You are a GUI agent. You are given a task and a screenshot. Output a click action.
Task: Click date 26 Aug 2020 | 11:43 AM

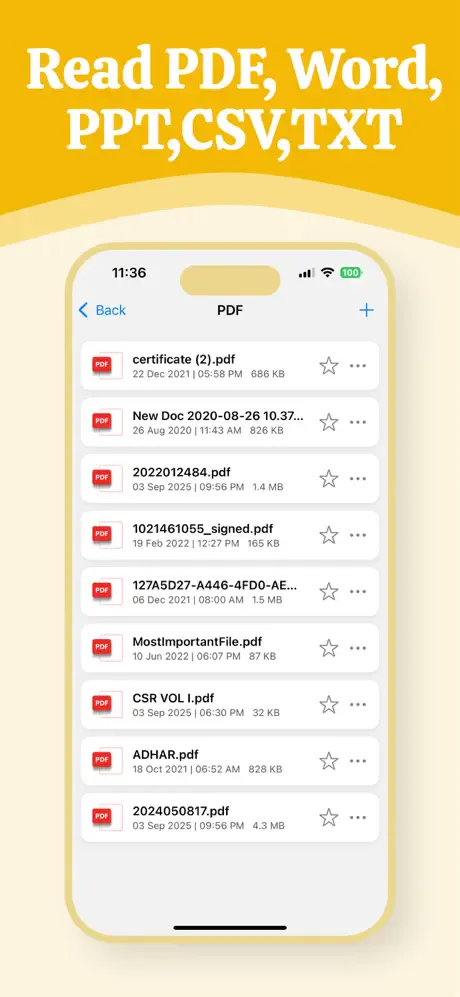point(187,430)
